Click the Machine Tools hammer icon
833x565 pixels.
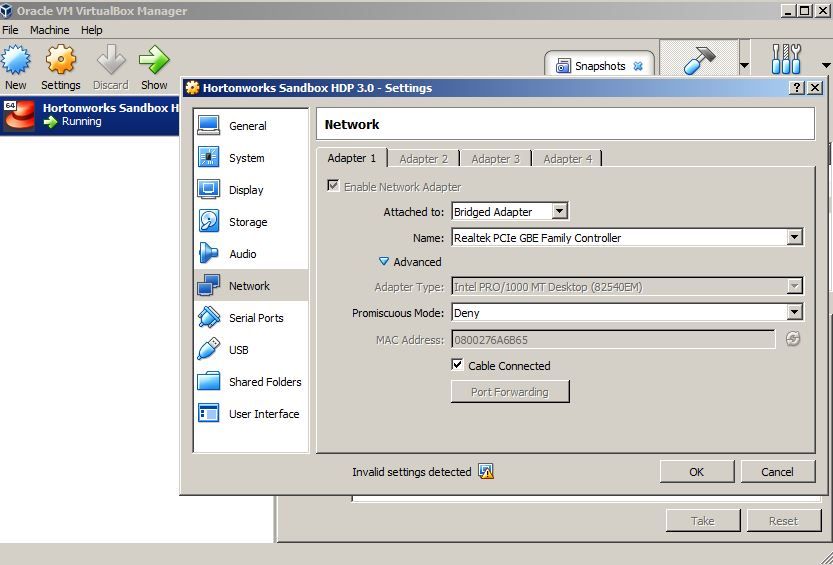699,59
